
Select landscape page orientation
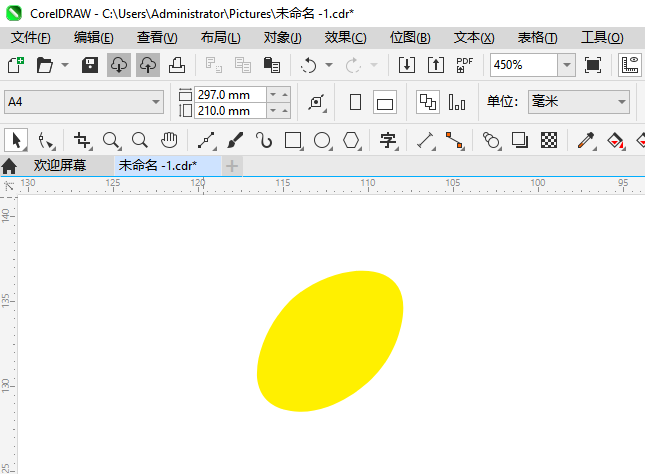[385, 102]
